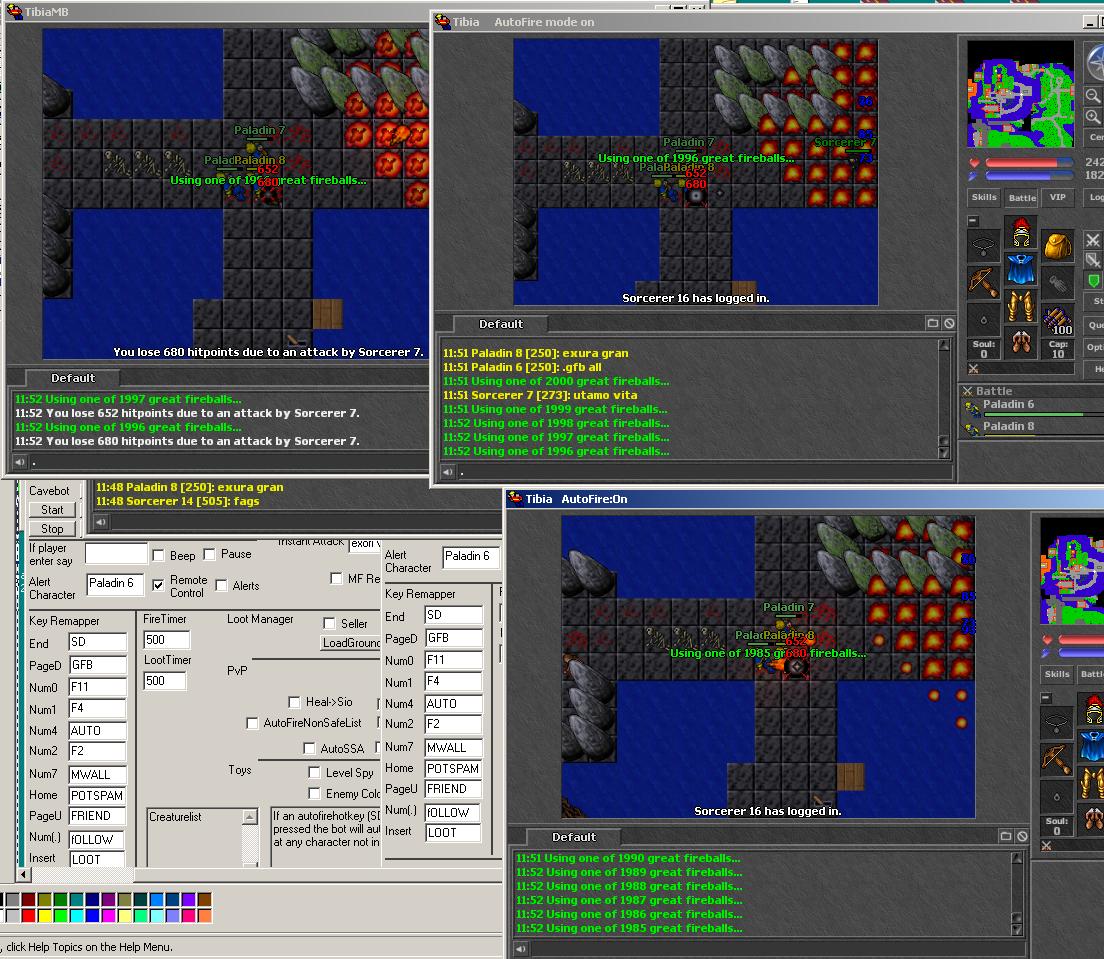This screenshot has height=959, width=1104.
Task: Click the speaker icon in top Tibia chat
Action: coord(448,472)
